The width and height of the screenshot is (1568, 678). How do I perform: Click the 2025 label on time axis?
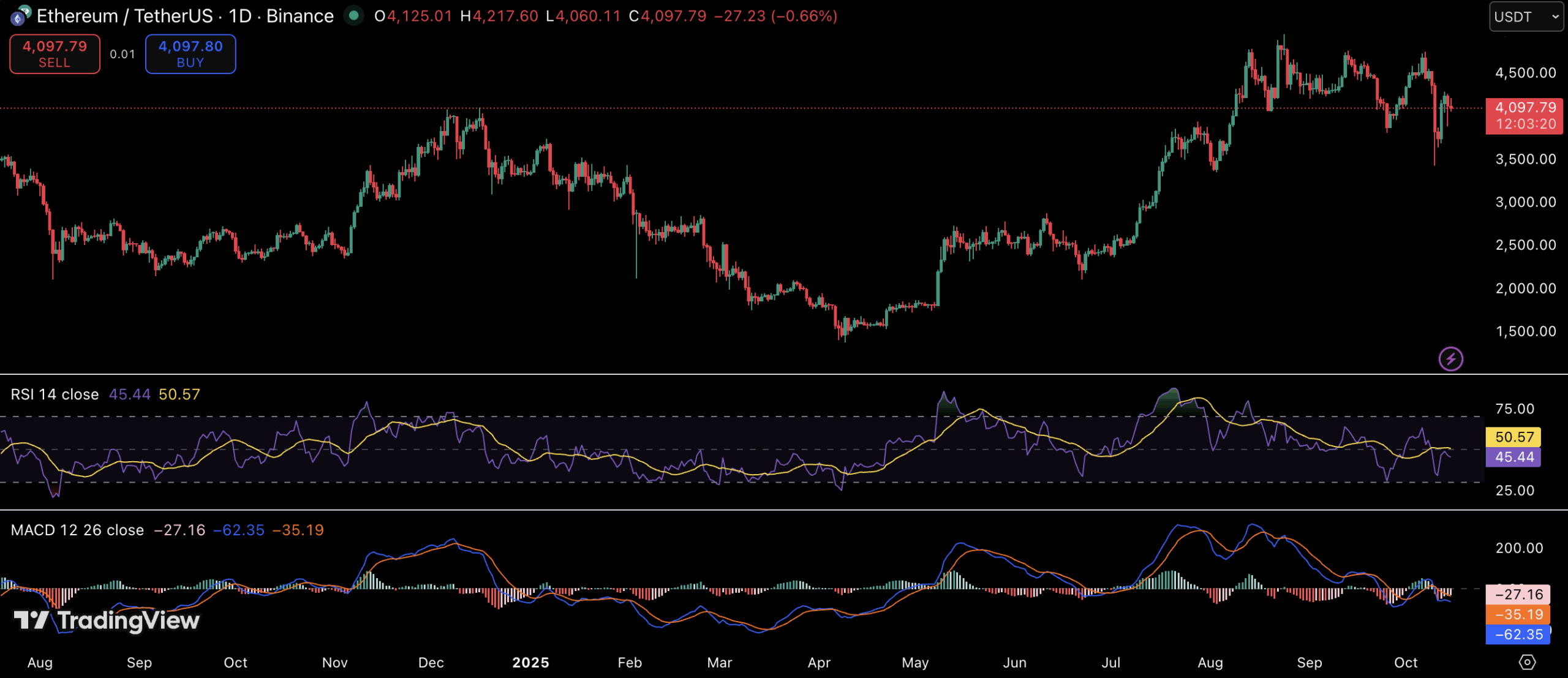pos(530,663)
